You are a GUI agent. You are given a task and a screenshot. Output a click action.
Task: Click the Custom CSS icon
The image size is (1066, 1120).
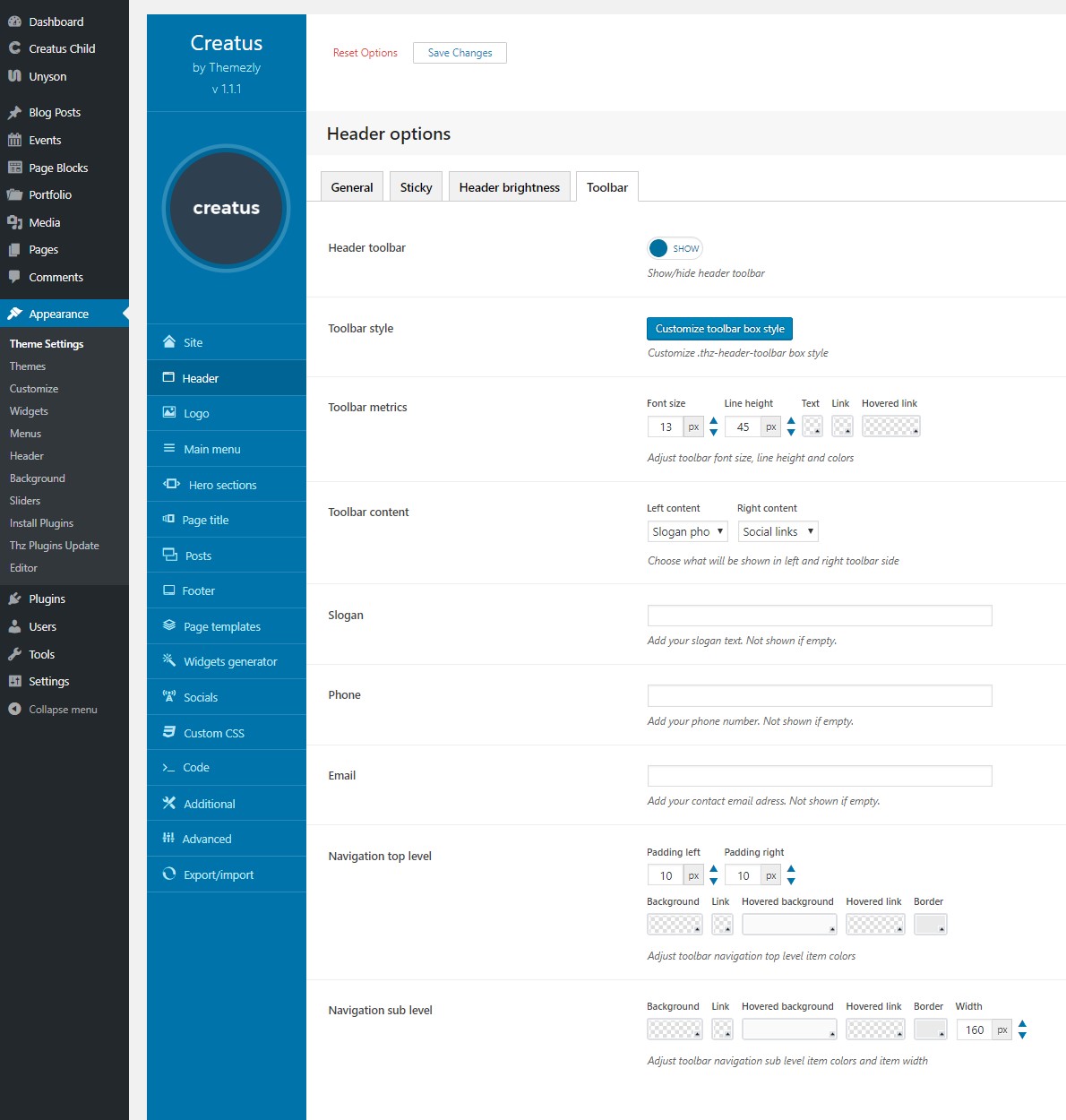[x=169, y=733]
